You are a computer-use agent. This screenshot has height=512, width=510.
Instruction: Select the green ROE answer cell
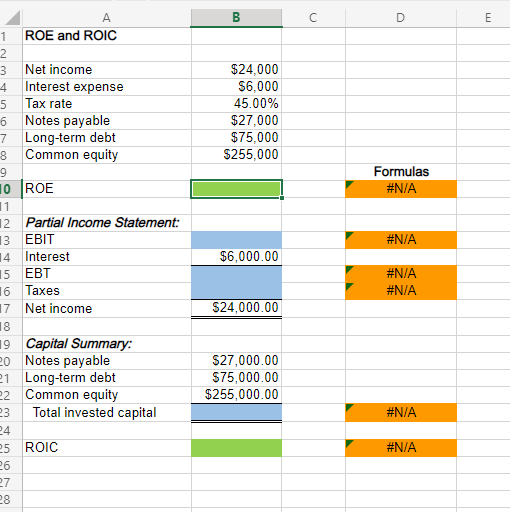pos(236,189)
